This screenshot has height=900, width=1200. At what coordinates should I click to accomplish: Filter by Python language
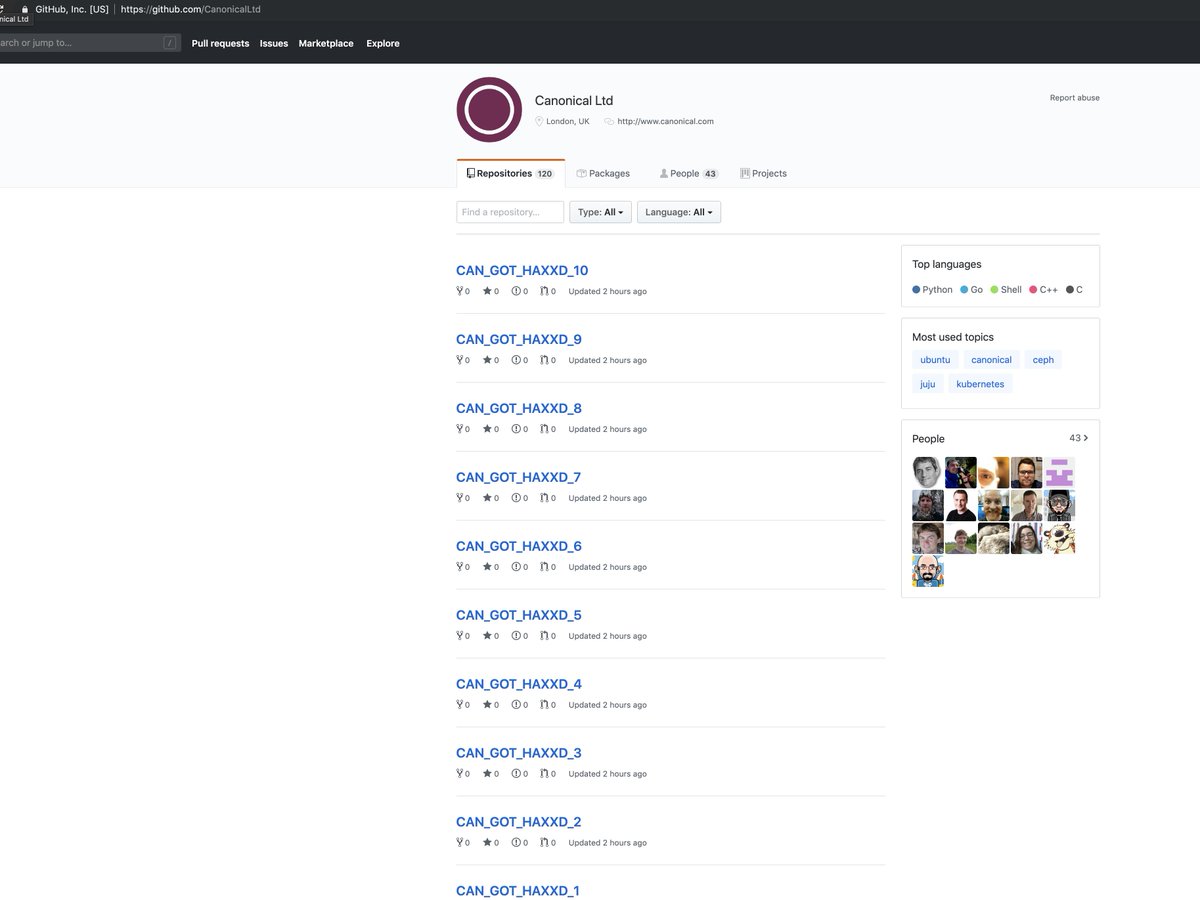click(932, 290)
